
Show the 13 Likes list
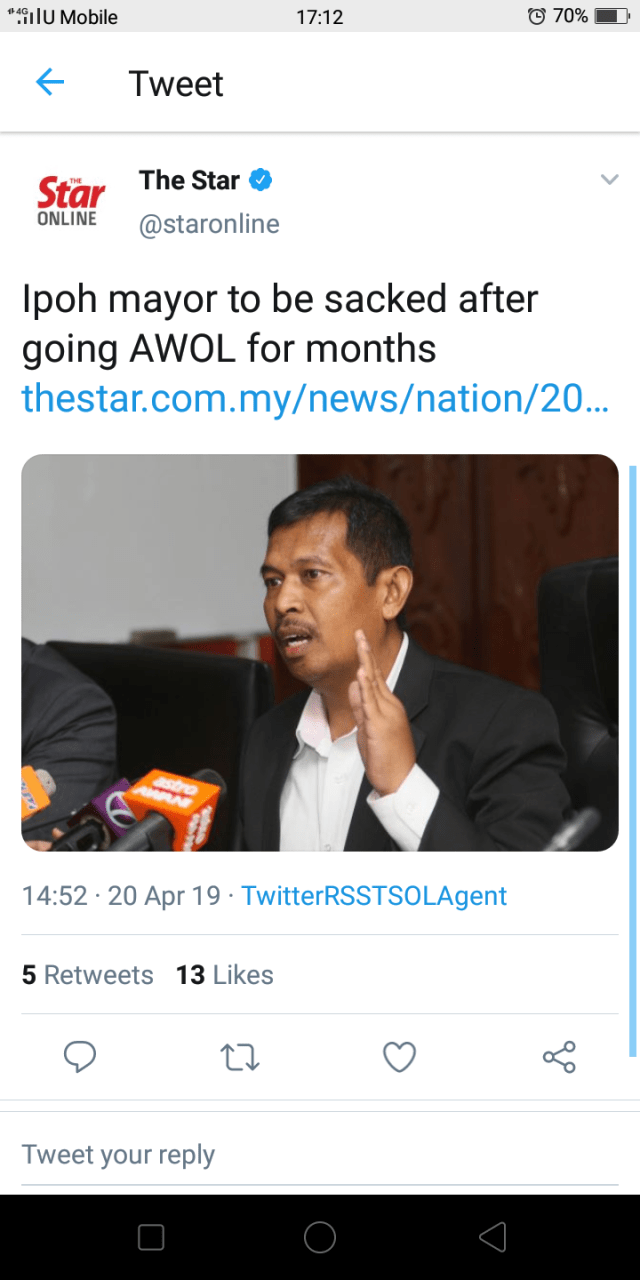(225, 975)
